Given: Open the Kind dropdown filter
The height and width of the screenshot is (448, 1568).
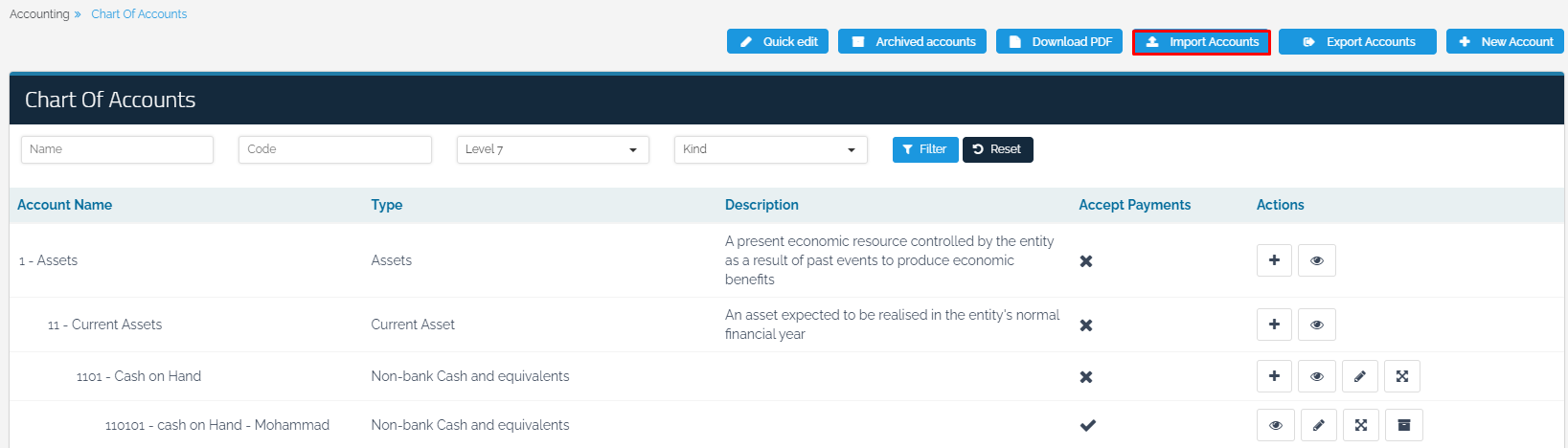Looking at the screenshot, I should pyautogui.click(x=770, y=149).
